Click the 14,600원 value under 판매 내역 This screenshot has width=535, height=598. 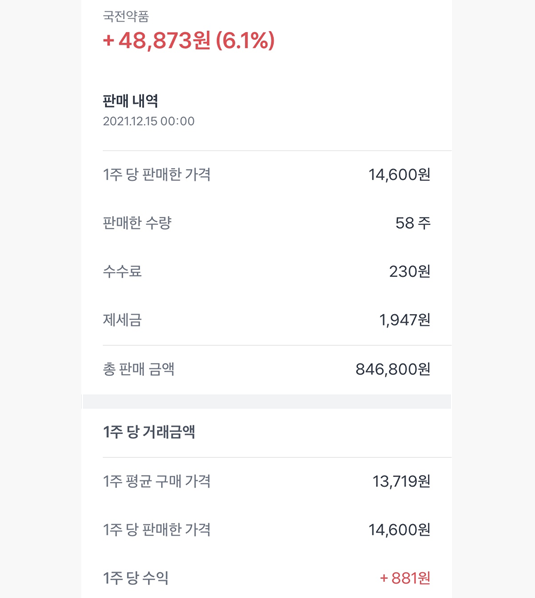pyautogui.click(x=400, y=175)
